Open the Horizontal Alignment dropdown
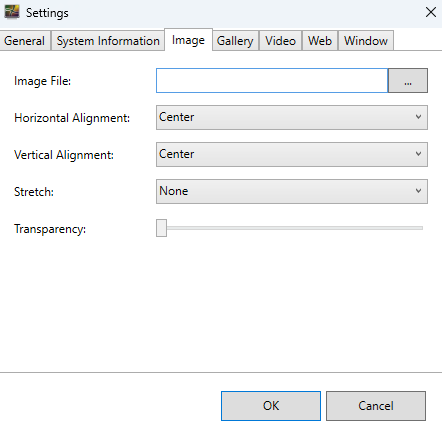 [292, 118]
